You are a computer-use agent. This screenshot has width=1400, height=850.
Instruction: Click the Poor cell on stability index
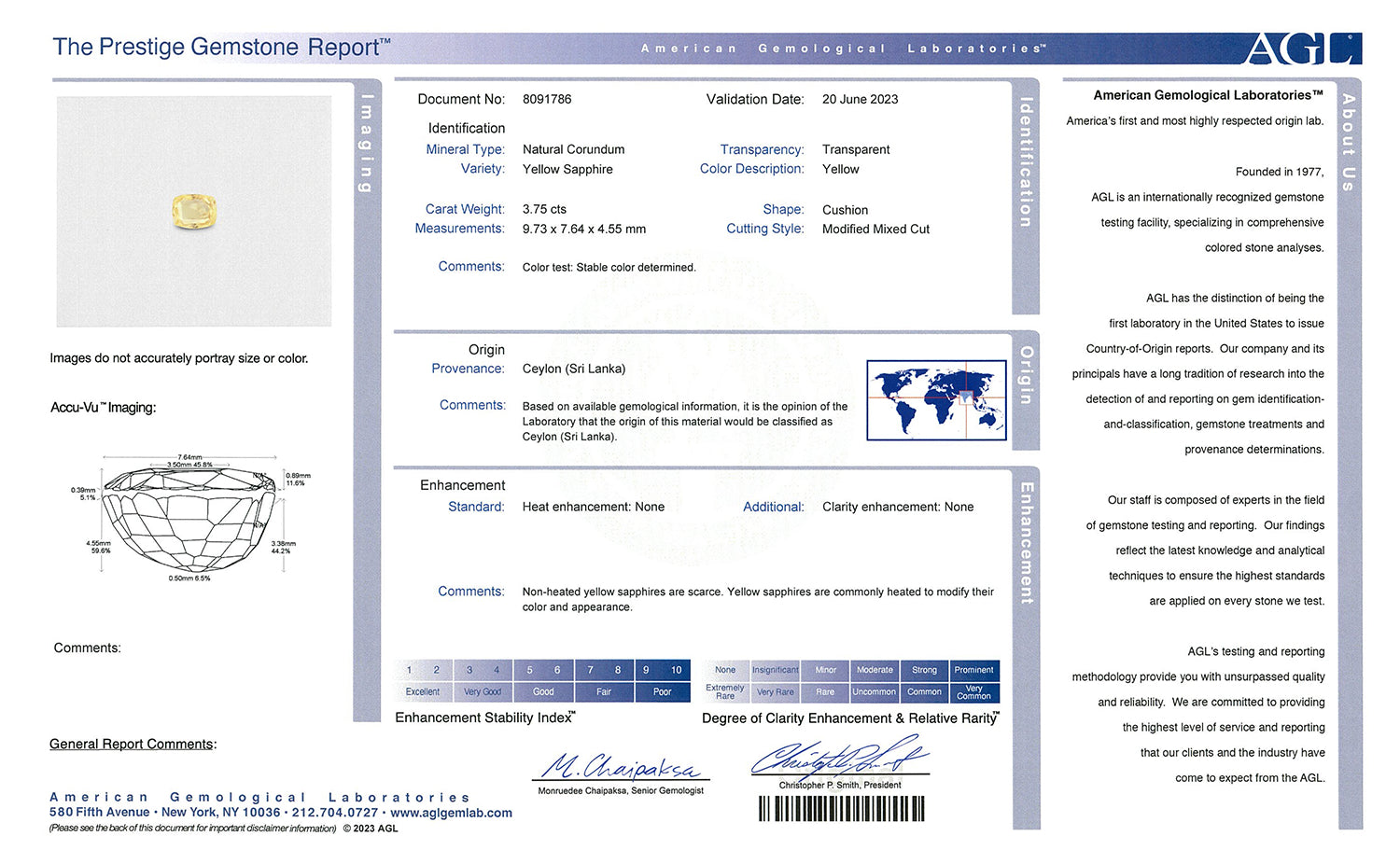pyautogui.click(x=662, y=691)
